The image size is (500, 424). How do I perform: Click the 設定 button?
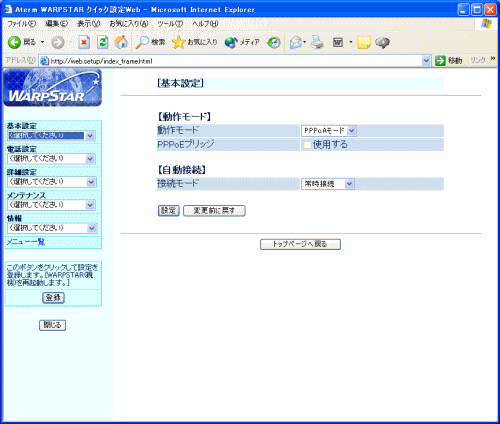point(168,211)
